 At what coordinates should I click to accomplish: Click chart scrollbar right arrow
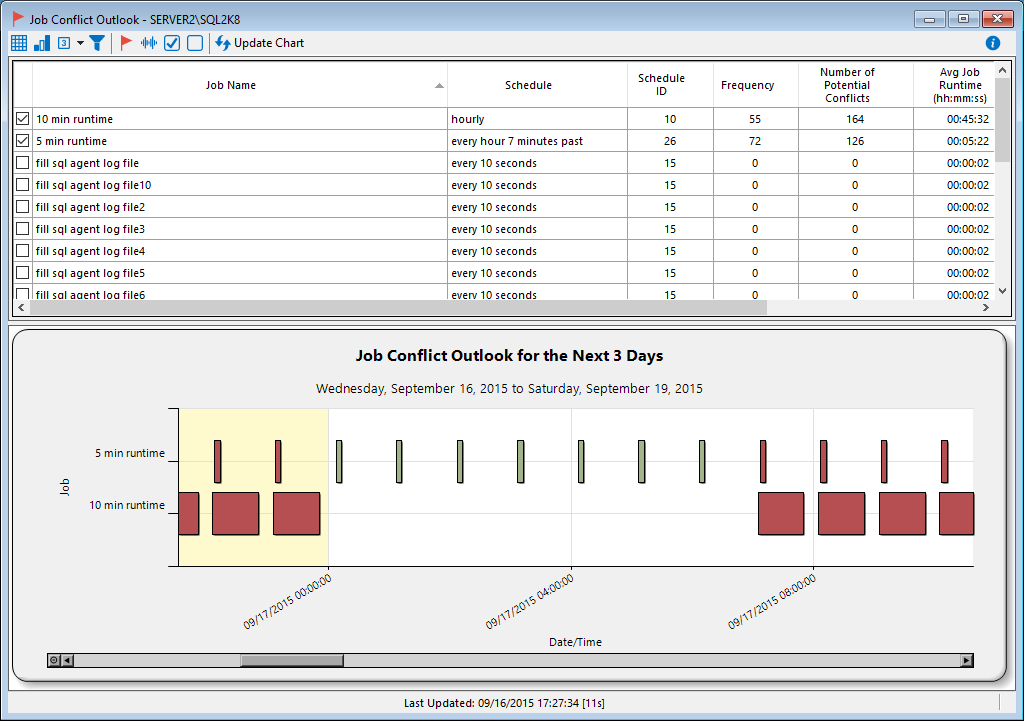point(967,660)
